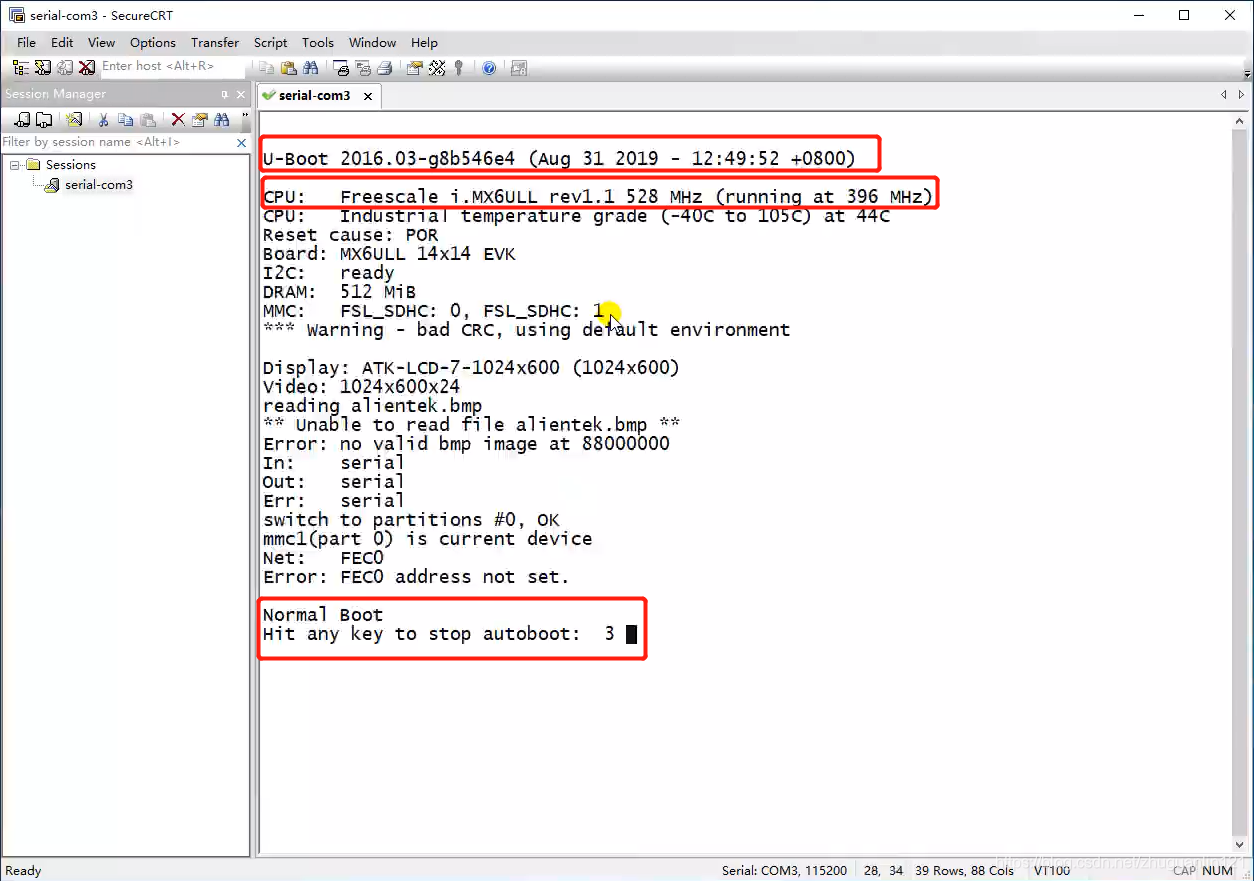Click the Paste icon in main toolbar

tap(289, 68)
